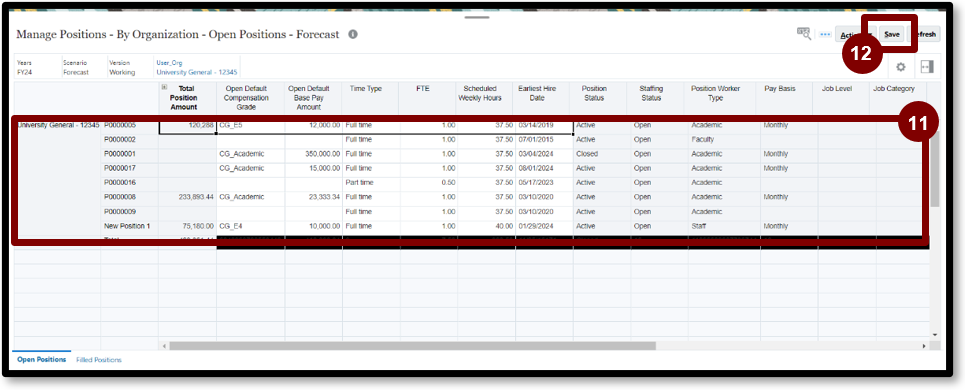Click the 15,000.00 base pay cell
Viewport: 965px width, 390px height.
[313, 169]
